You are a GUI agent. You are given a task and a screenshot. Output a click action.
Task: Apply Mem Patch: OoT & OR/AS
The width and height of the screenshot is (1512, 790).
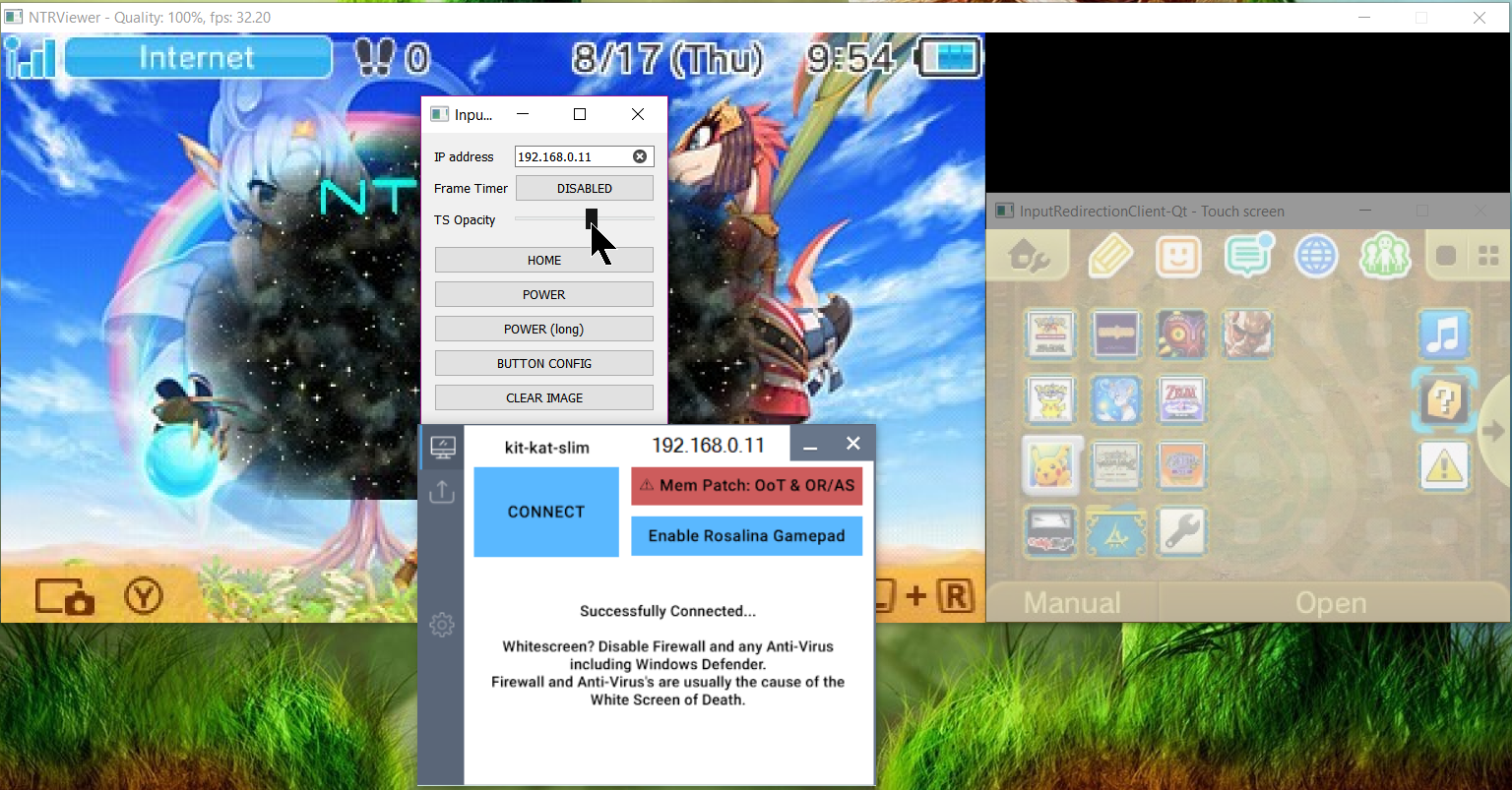pyautogui.click(x=746, y=486)
